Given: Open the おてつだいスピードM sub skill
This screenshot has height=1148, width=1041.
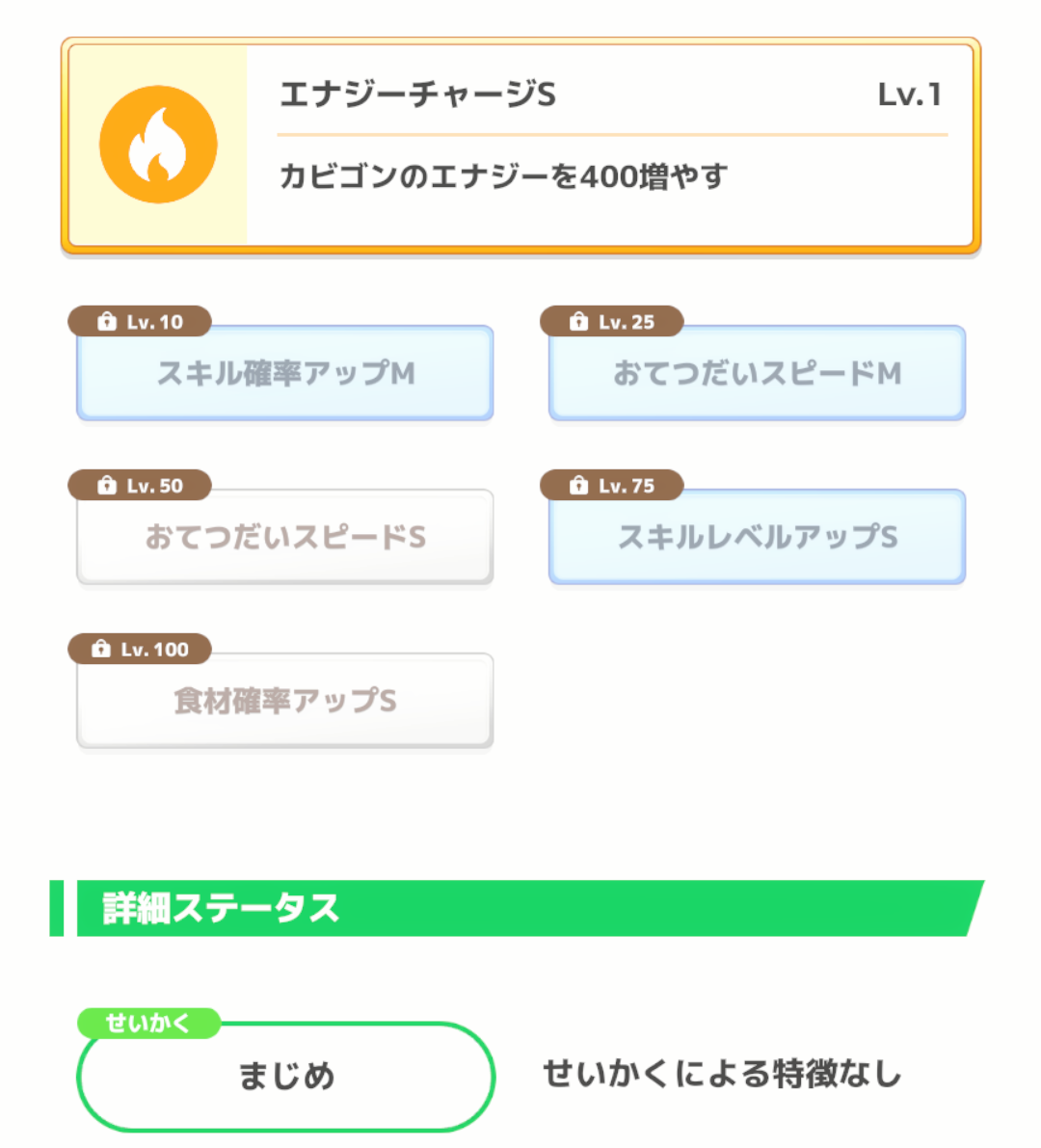Looking at the screenshot, I should pos(757,373).
